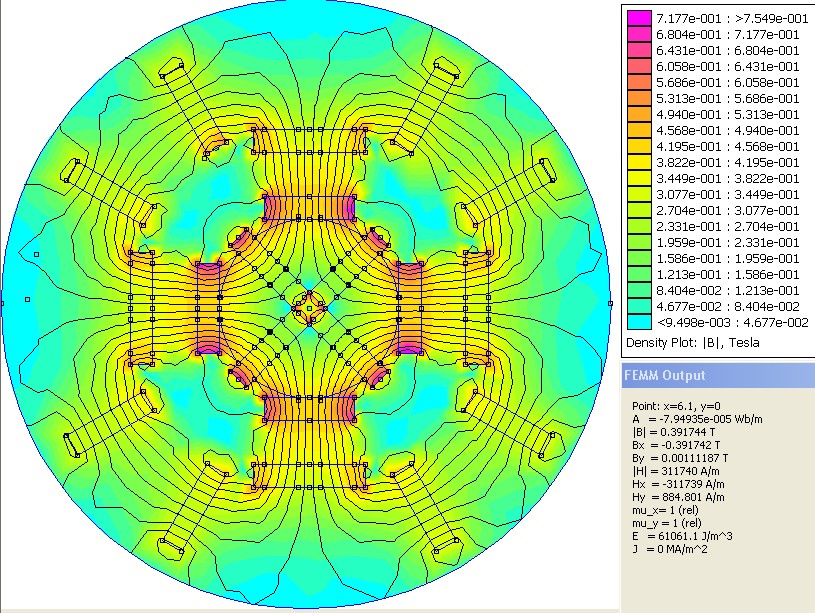Select swatch for 5.686e-001 : 6.058e-001 range

(639, 82)
